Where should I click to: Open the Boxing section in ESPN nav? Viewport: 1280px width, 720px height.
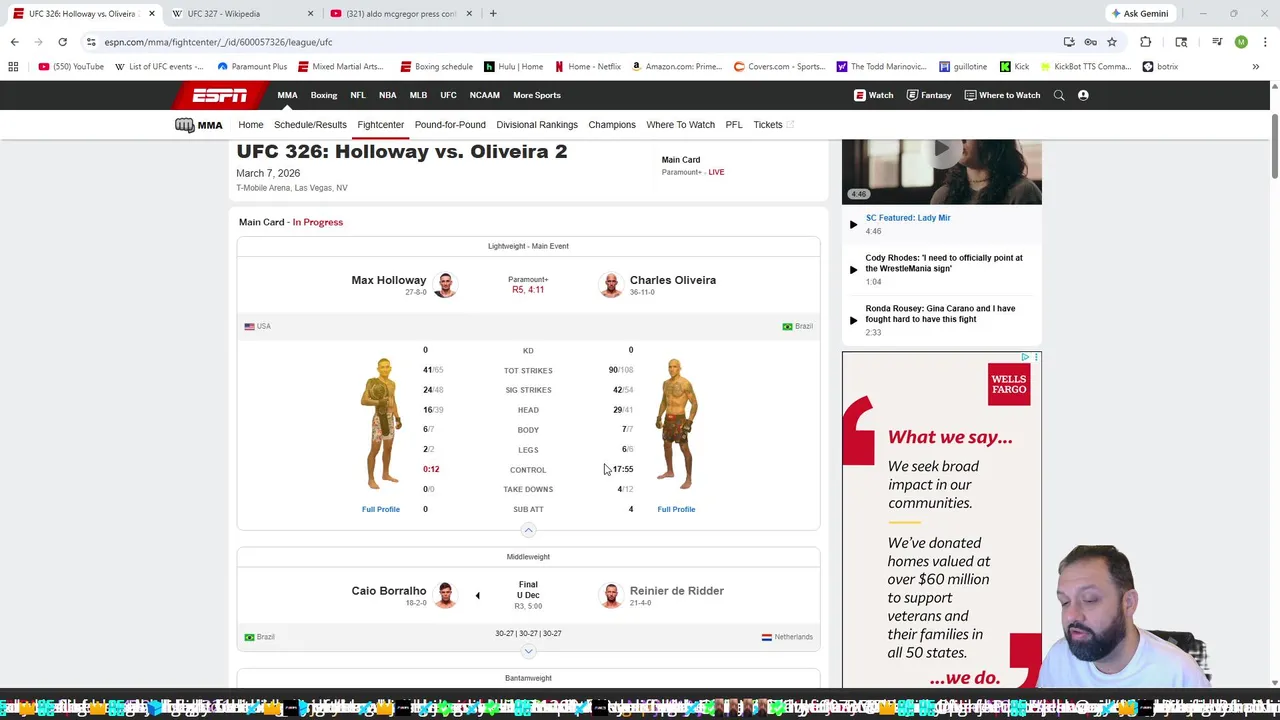point(324,95)
